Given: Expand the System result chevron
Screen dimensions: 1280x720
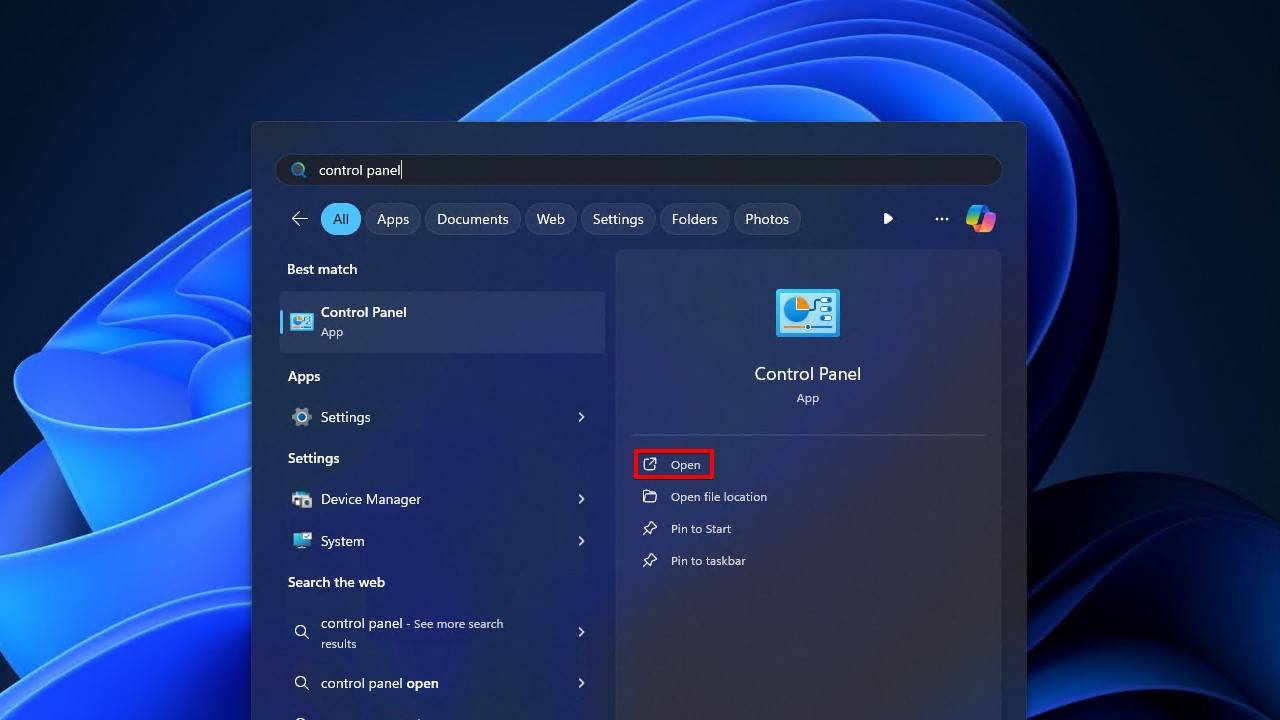Looking at the screenshot, I should coord(581,541).
